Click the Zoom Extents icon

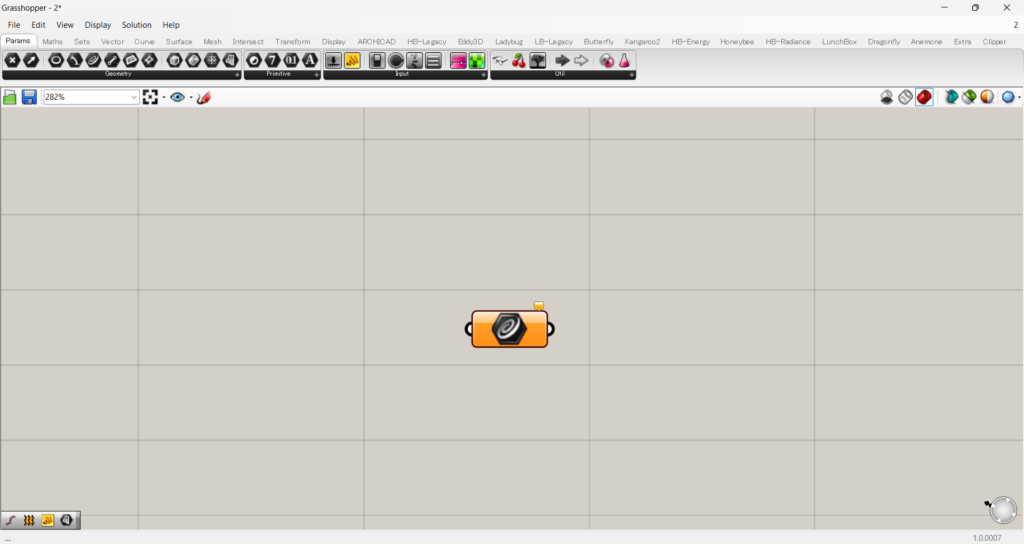point(150,97)
